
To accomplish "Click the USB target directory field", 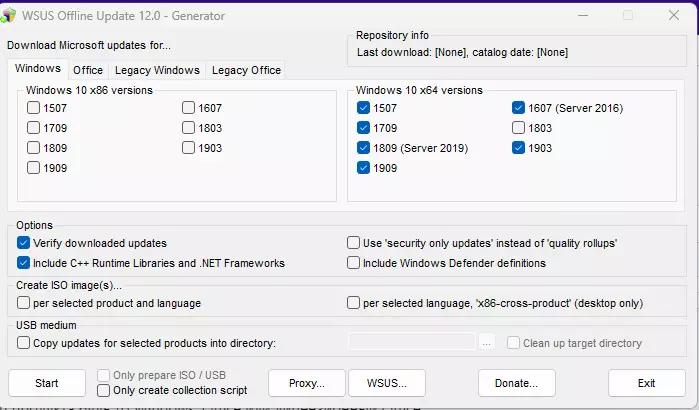I will point(412,341).
